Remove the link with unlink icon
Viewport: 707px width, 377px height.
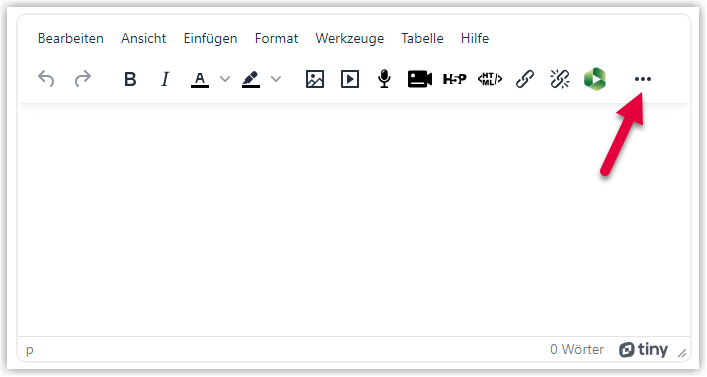pyautogui.click(x=560, y=79)
